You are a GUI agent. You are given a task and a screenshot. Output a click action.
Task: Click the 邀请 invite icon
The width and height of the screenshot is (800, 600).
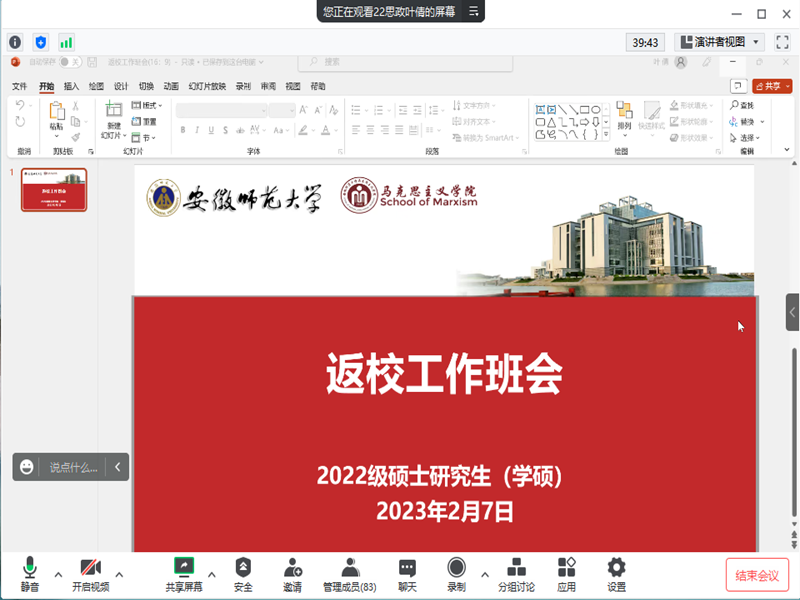[292, 575]
